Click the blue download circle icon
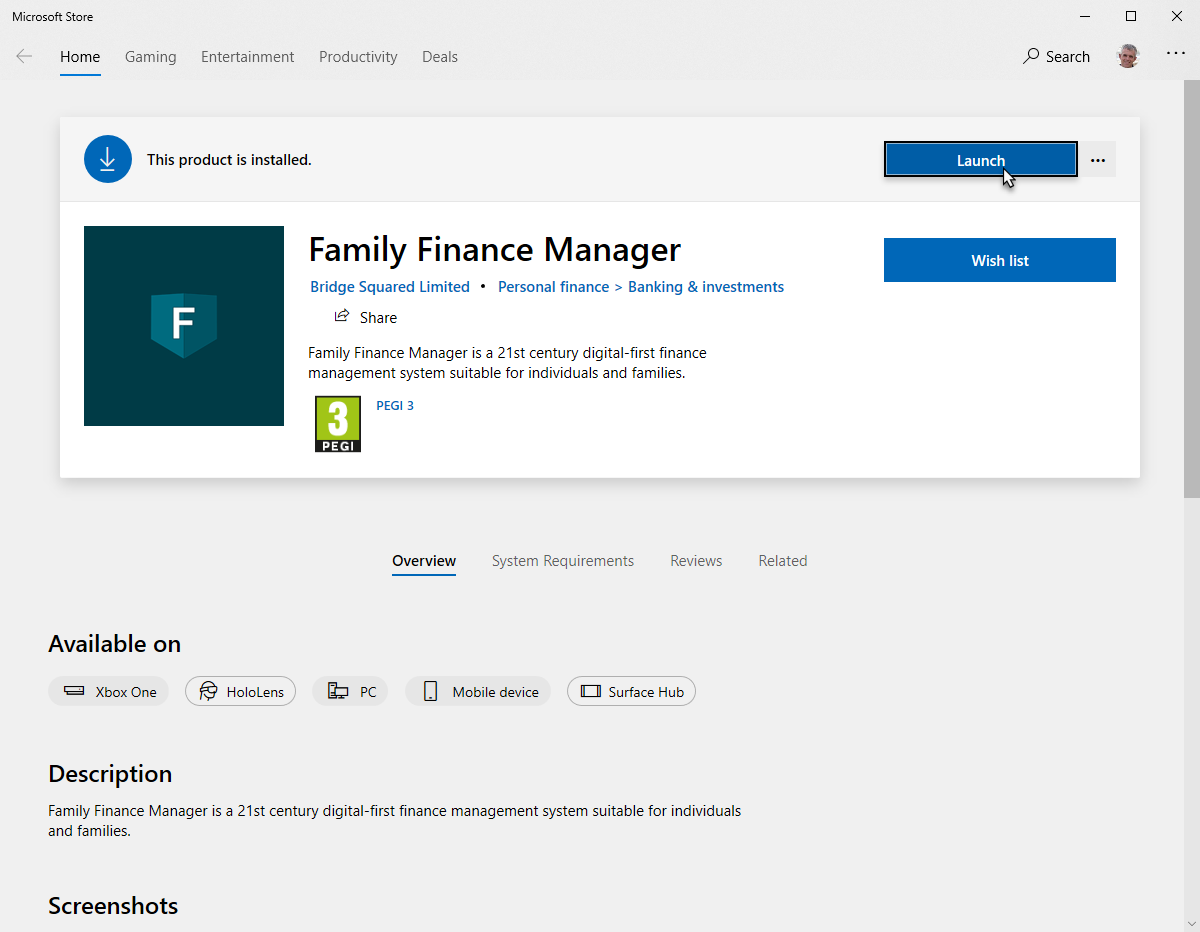The width and height of the screenshot is (1200, 932). pyautogui.click(x=108, y=159)
